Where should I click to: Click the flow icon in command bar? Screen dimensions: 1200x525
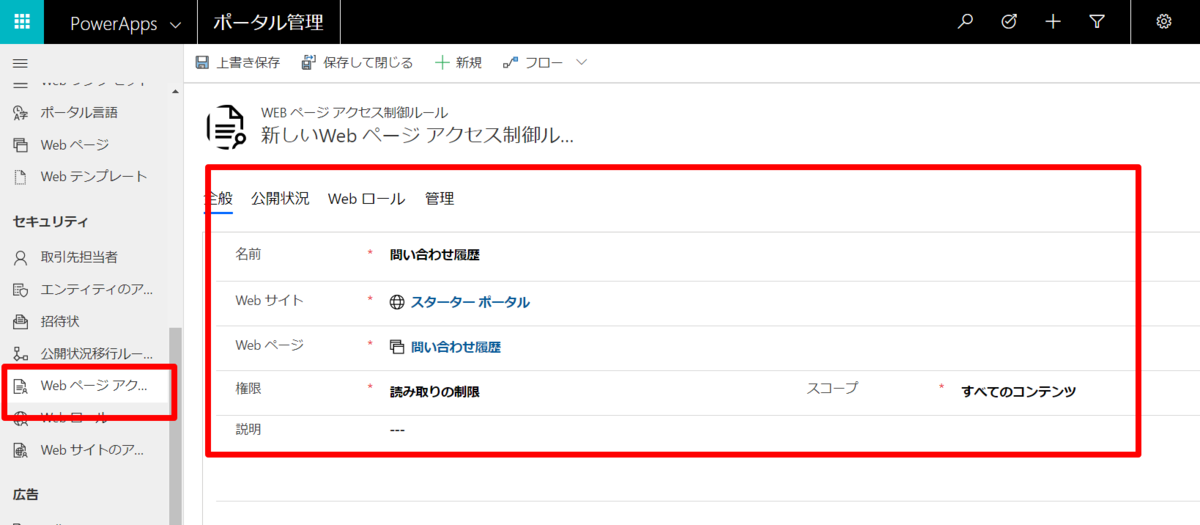point(510,62)
